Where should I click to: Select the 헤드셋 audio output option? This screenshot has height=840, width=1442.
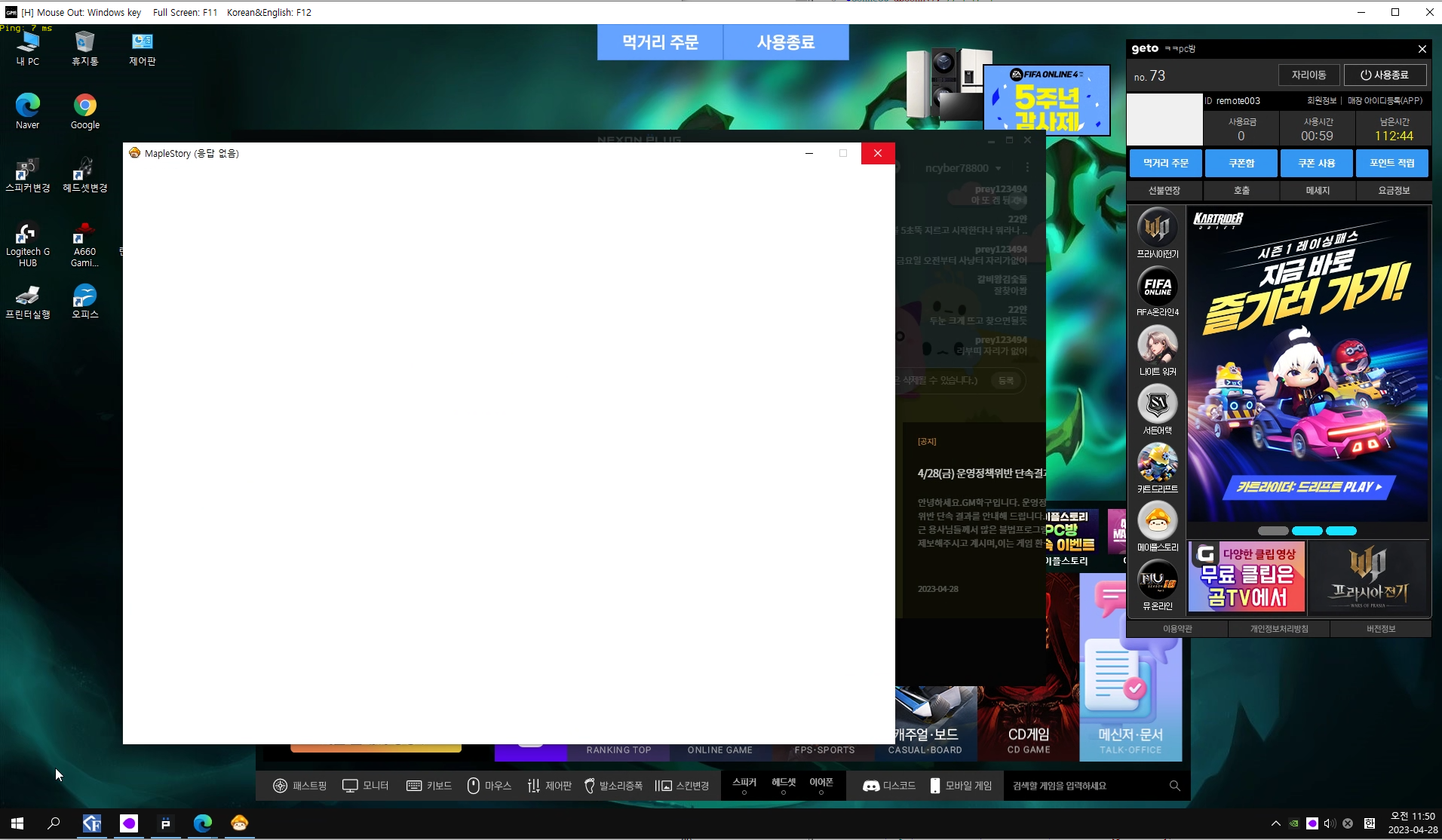click(783, 786)
